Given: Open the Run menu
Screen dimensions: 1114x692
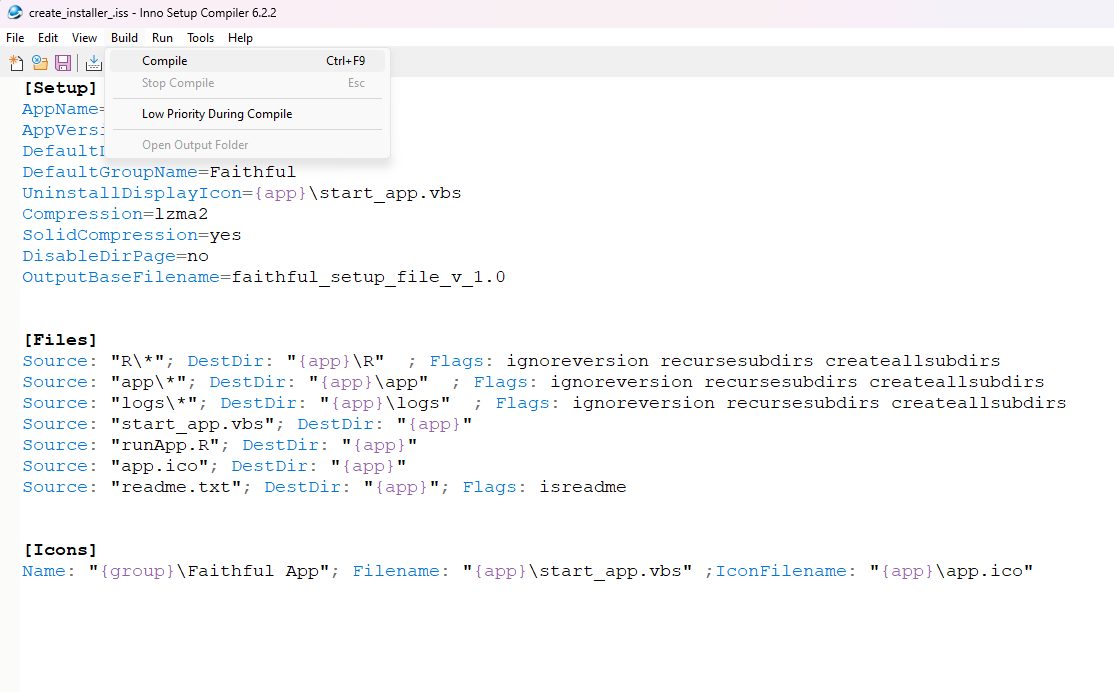Looking at the screenshot, I should tap(162, 37).
